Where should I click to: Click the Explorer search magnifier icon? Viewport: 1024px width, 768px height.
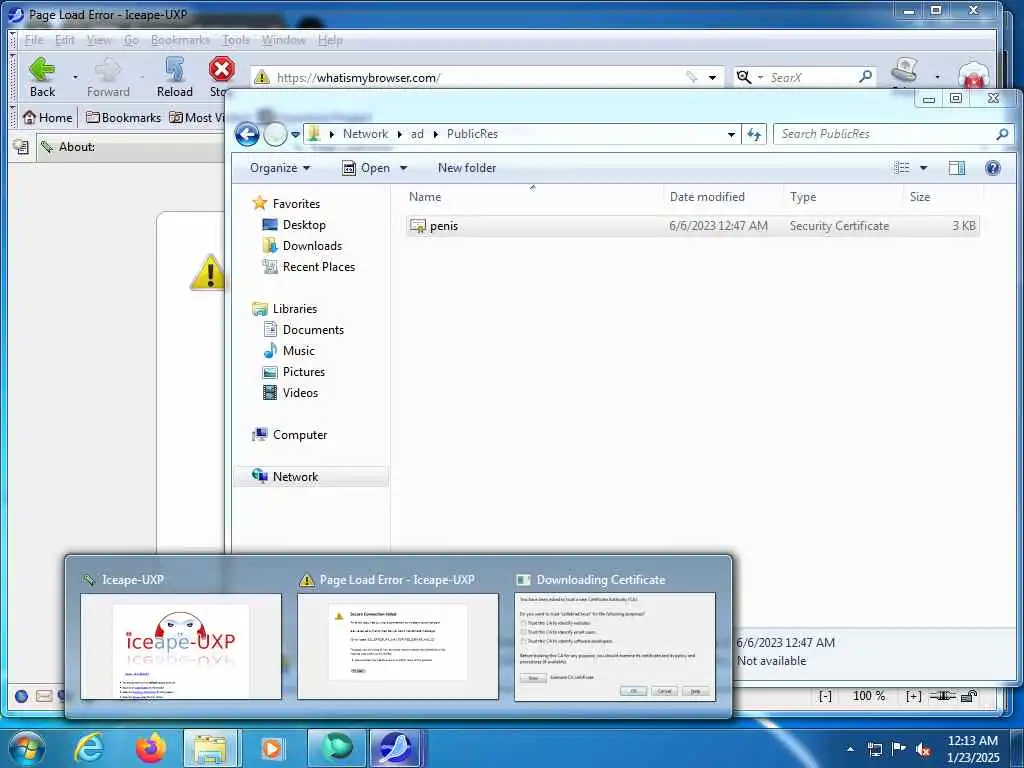click(1002, 134)
